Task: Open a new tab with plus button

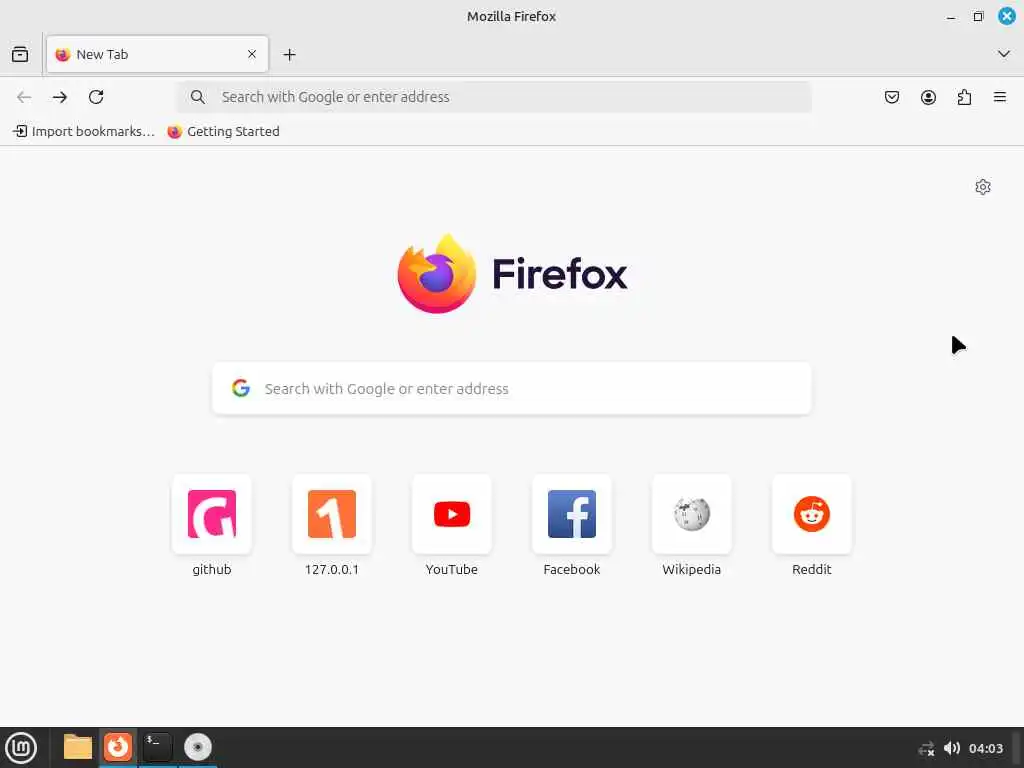Action: pyautogui.click(x=289, y=55)
